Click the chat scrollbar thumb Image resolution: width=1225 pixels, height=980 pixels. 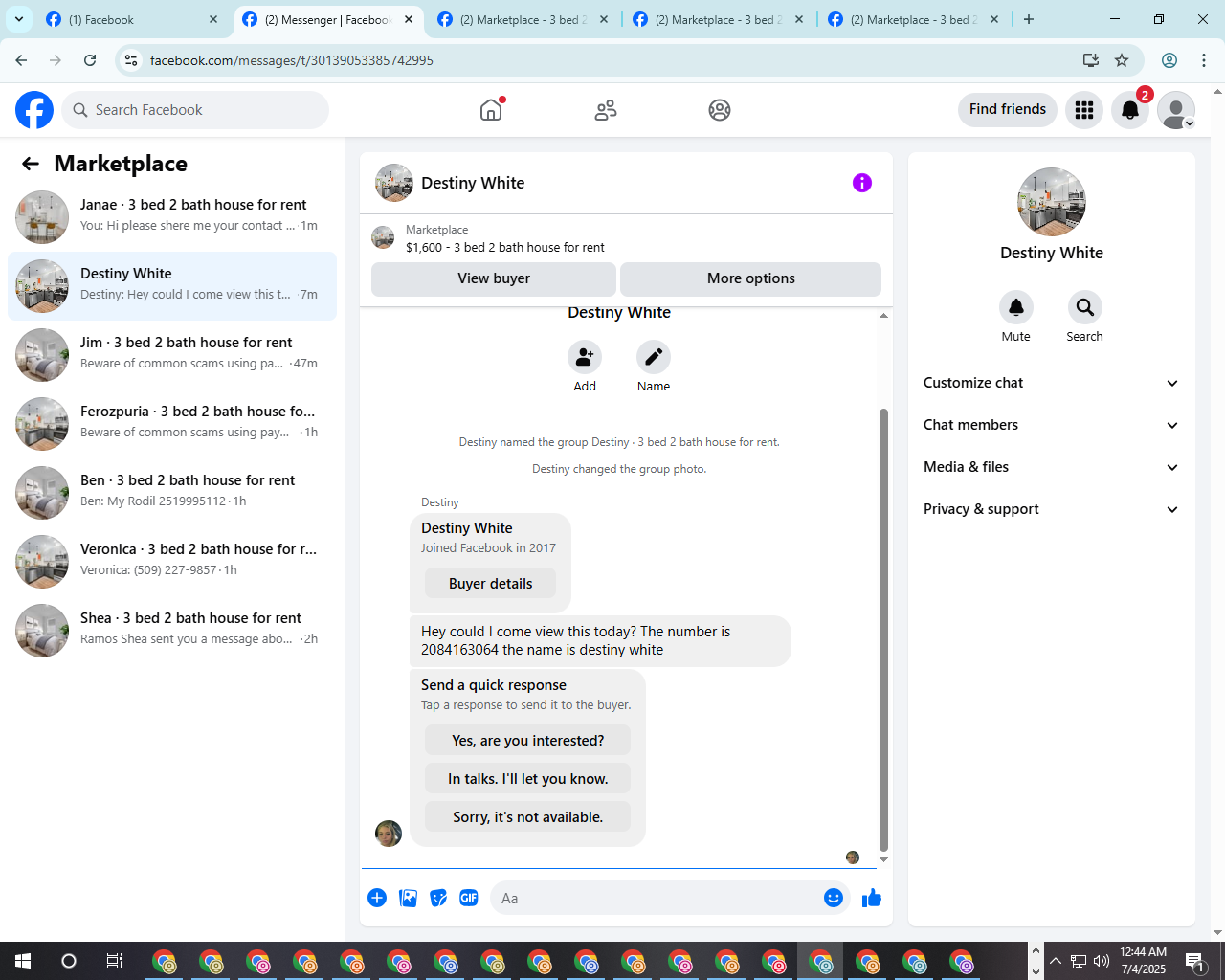[x=883, y=630]
